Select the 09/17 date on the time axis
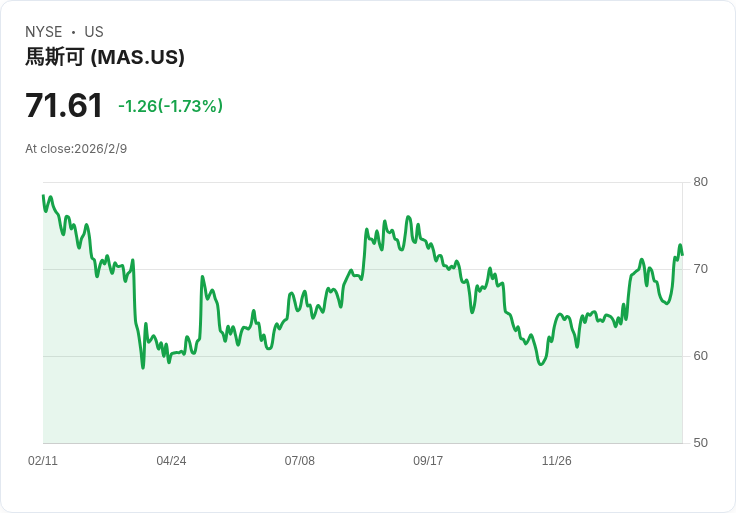 428,461
